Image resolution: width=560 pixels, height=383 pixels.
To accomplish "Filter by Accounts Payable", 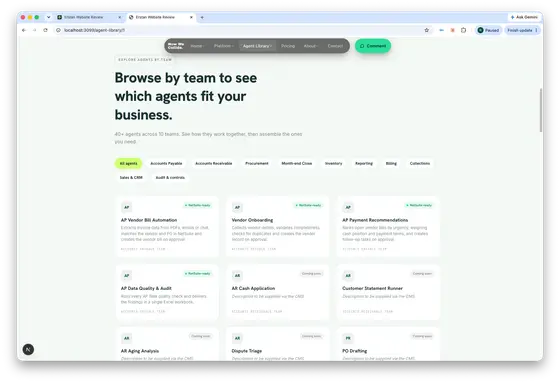I will (166, 163).
